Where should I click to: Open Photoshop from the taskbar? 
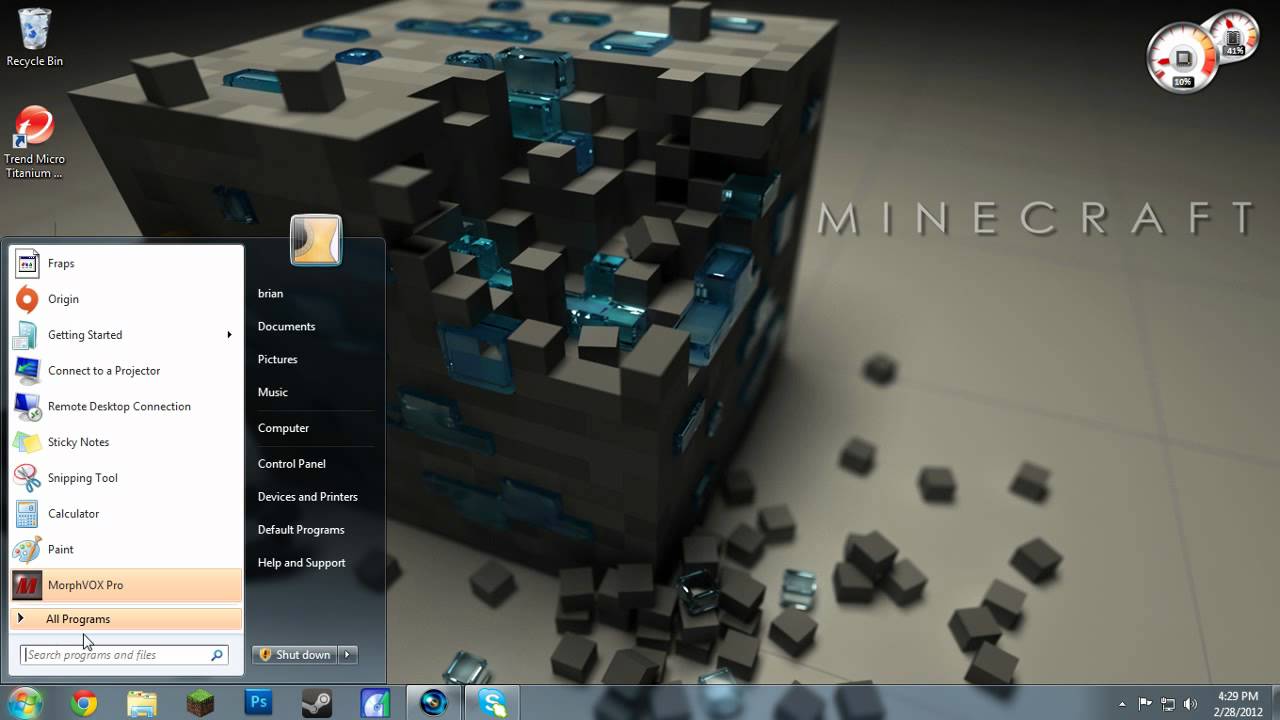pyautogui.click(x=259, y=703)
